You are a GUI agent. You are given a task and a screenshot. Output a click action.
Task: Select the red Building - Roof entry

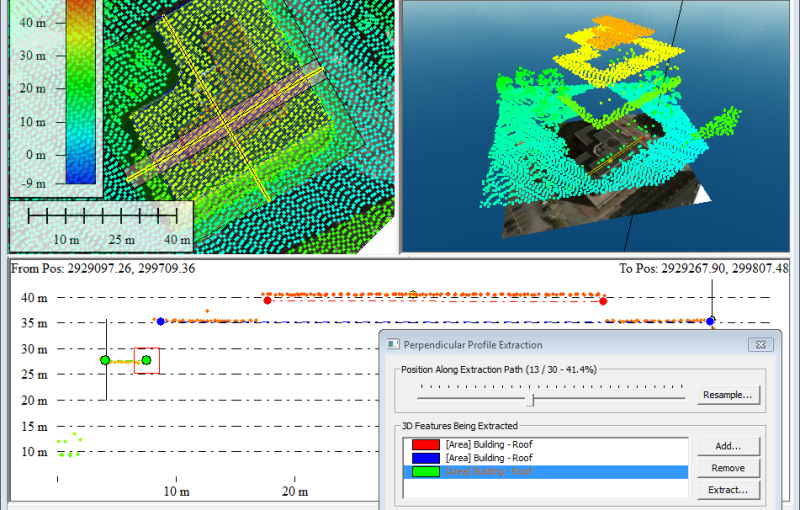click(488, 444)
